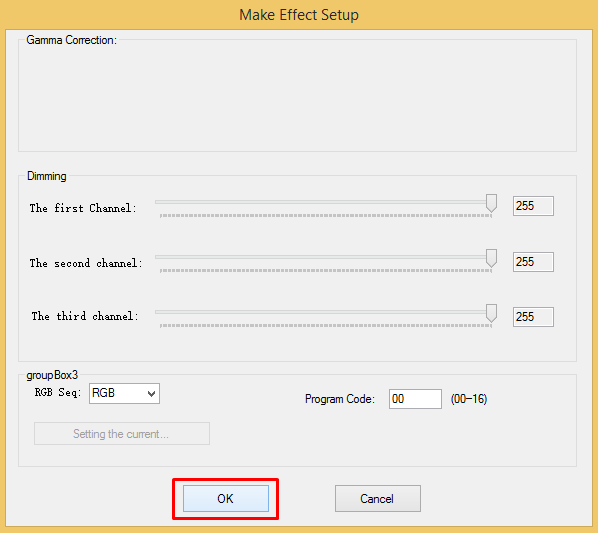Click the first Channel slider thumb
The height and width of the screenshot is (533, 598).
[491, 203]
